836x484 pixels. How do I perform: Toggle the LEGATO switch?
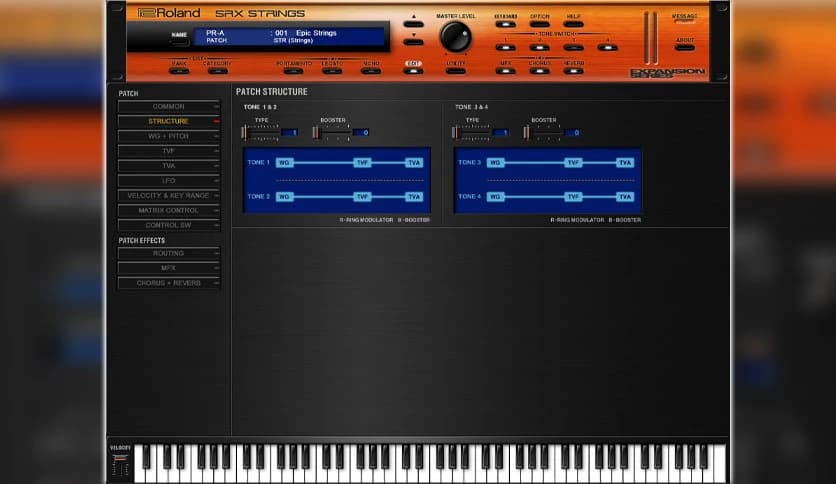point(332,71)
